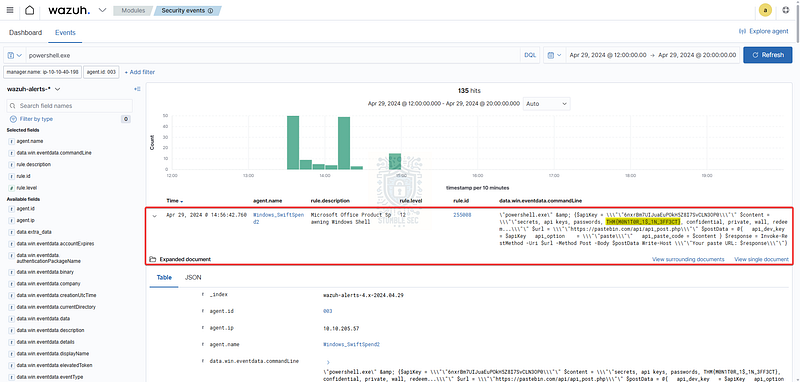Open the agent.id: 003 filter pill

(101, 72)
